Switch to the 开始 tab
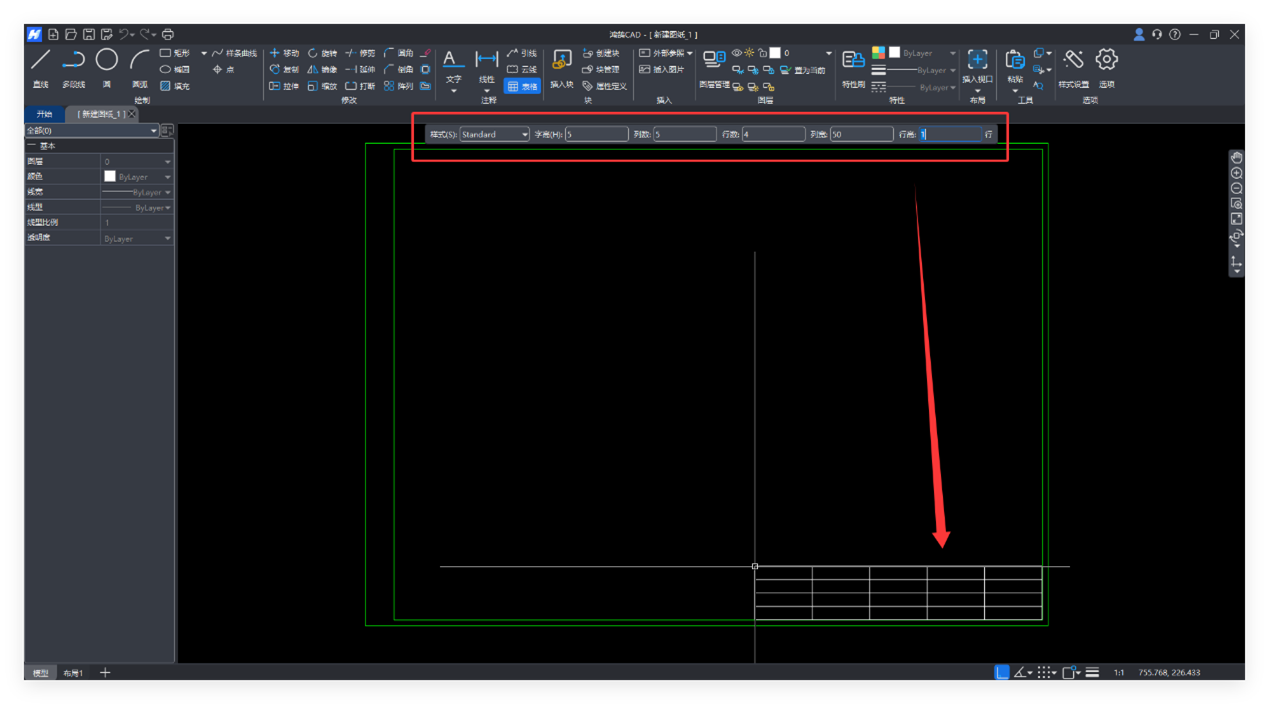The width and height of the screenshot is (1269, 704). point(44,114)
